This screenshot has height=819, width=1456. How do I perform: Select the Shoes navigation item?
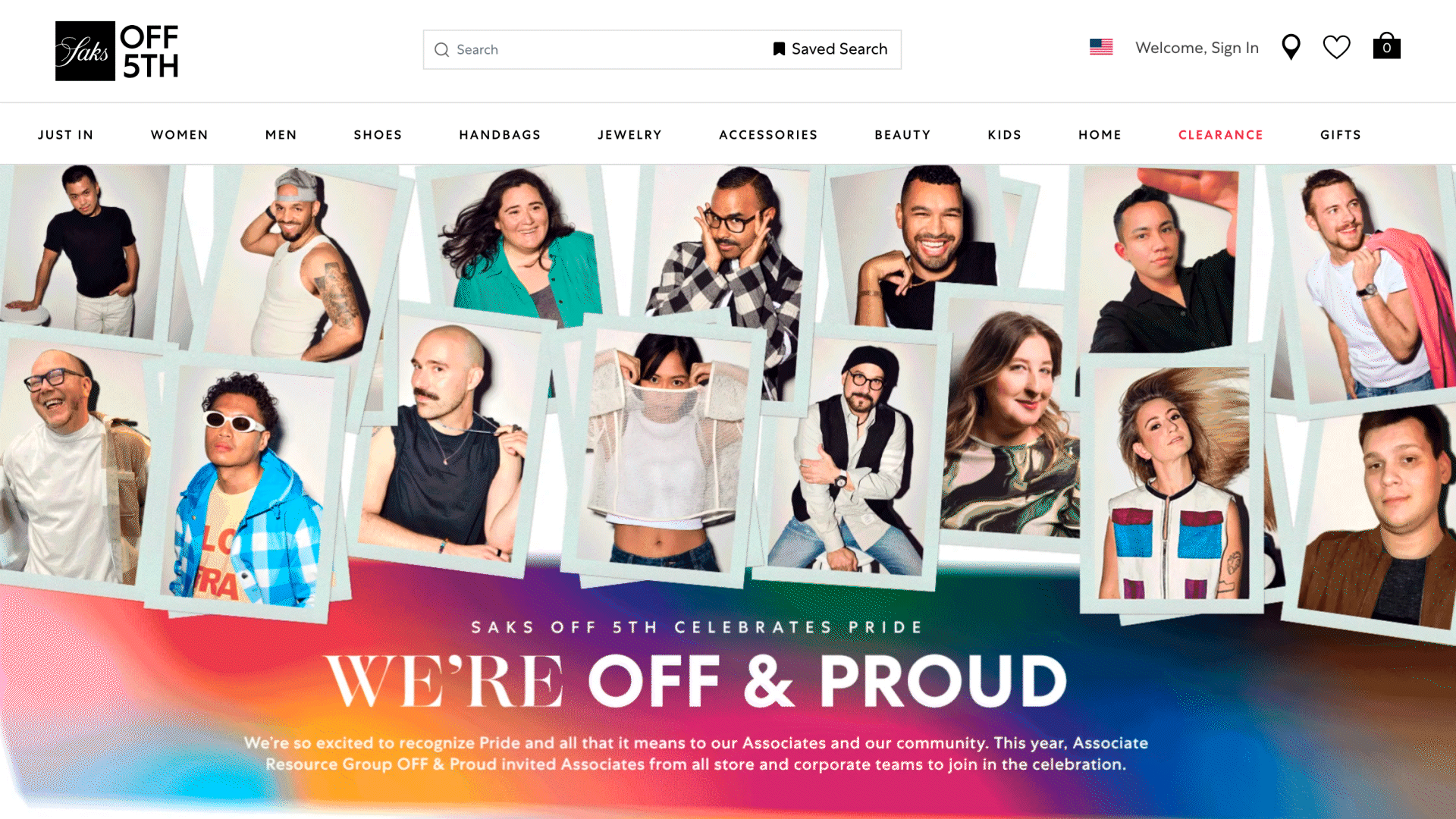(x=378, y=135)
